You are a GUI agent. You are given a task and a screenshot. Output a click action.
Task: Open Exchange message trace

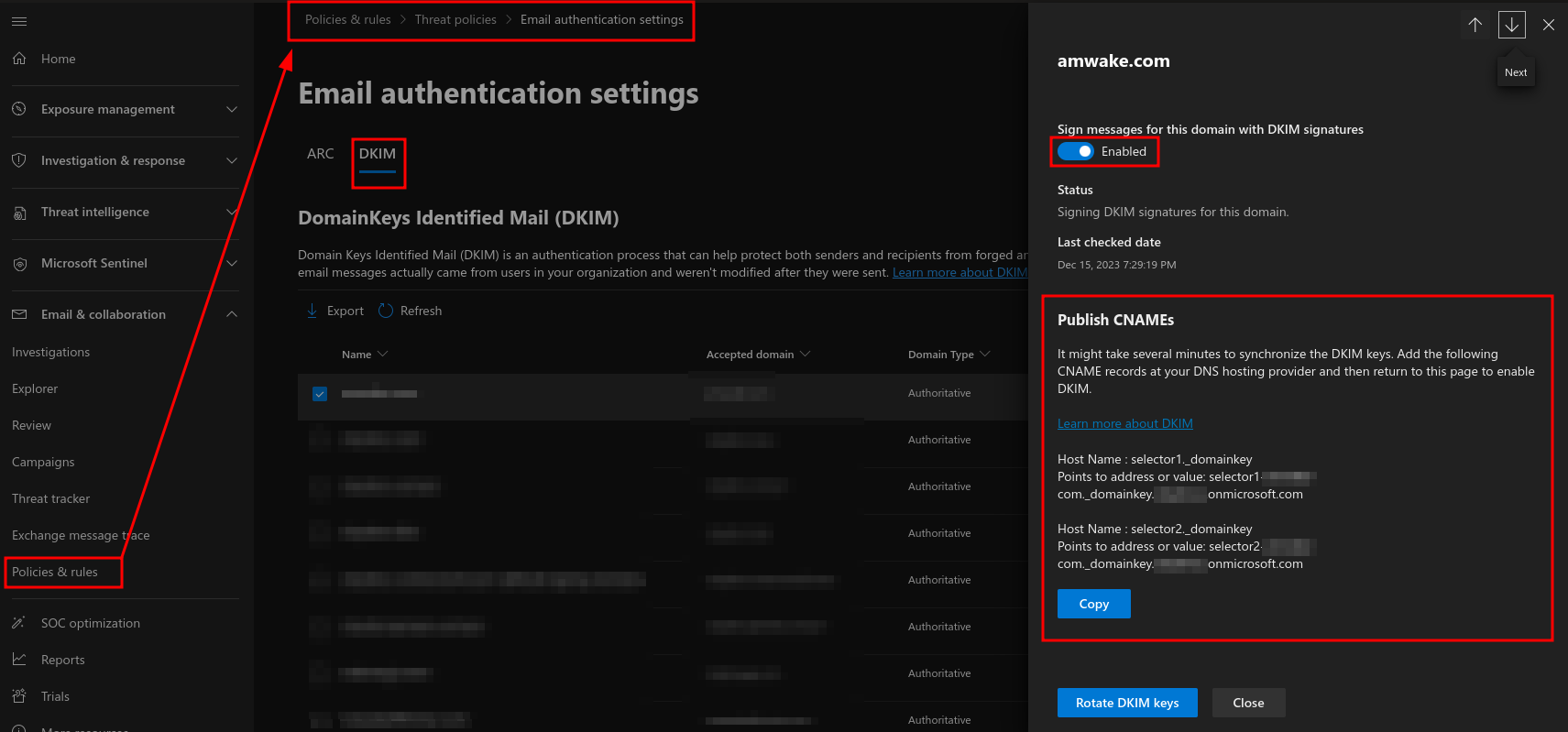click(81, 535)
